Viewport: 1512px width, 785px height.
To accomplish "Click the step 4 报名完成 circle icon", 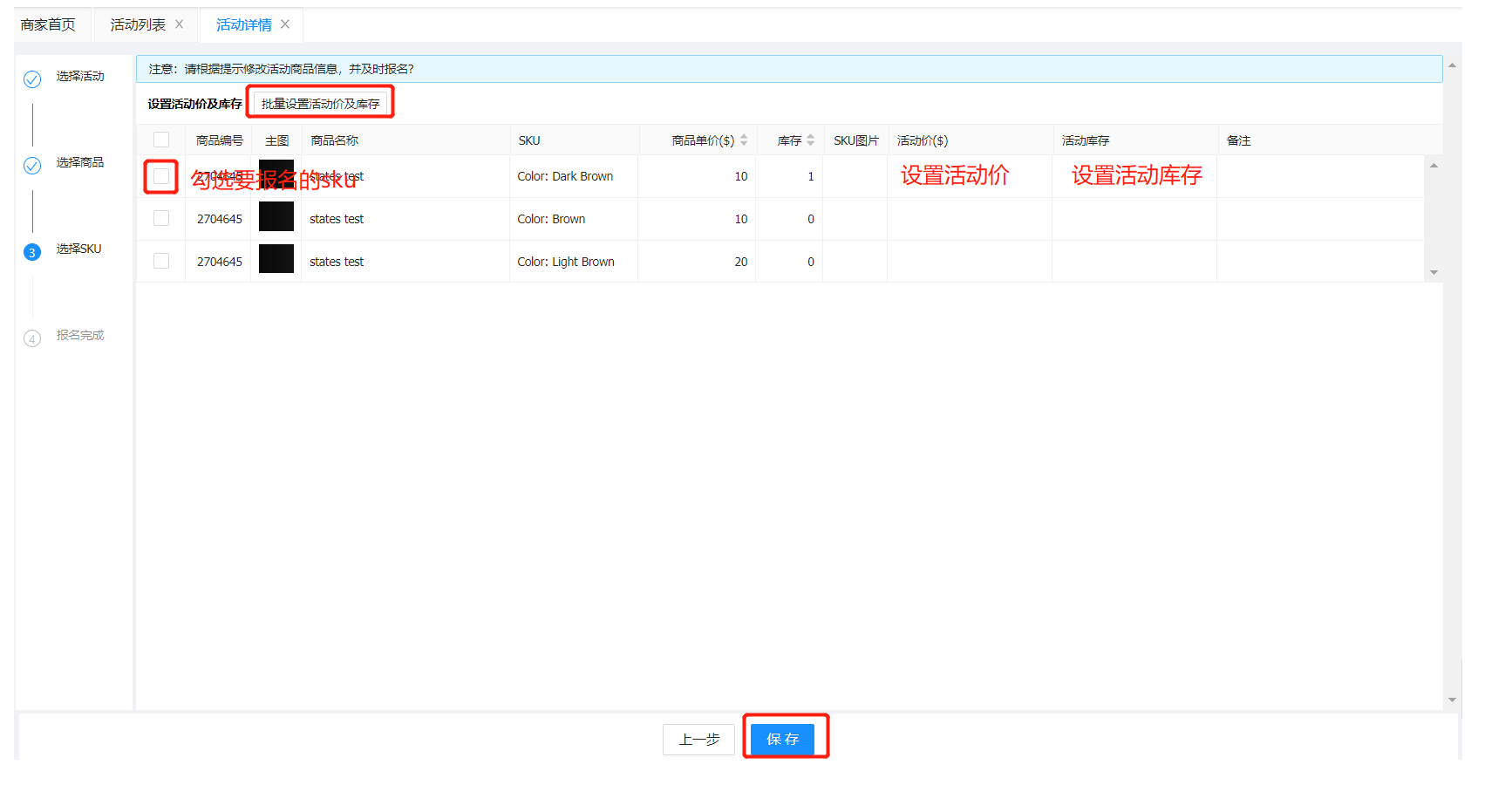I will pyautogui.click(x=32, y=338).
